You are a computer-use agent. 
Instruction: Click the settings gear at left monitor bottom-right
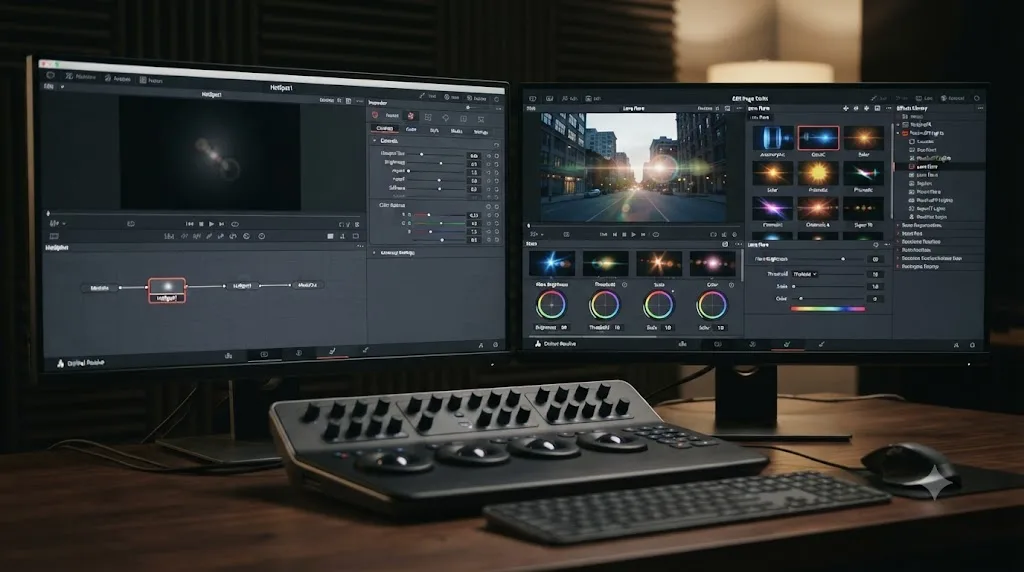point(496,345)
